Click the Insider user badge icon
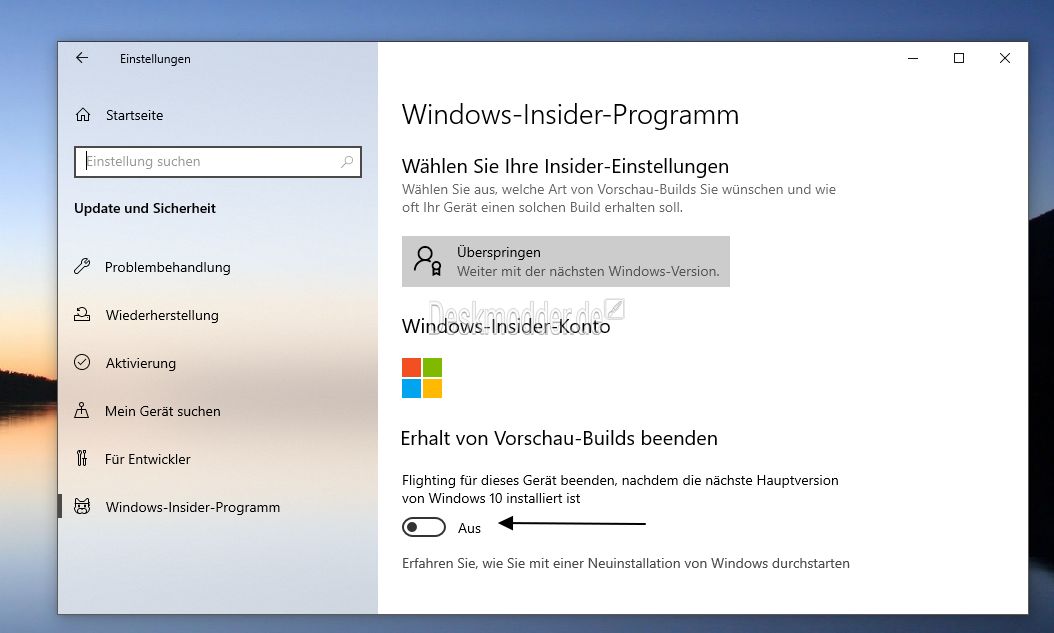The height and width of the screenshot is (633, 1054). 428,261
